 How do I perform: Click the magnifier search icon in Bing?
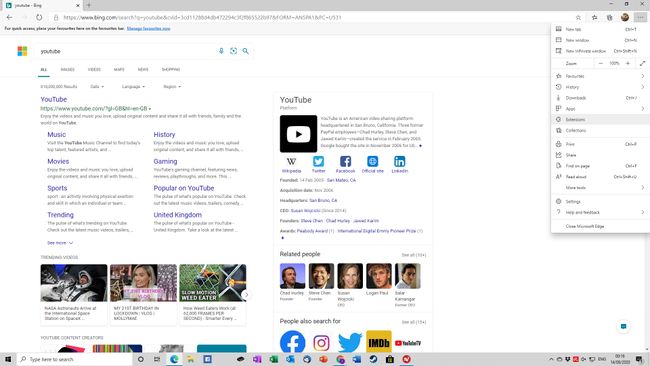pyautogui.click(x=246, y=51)
